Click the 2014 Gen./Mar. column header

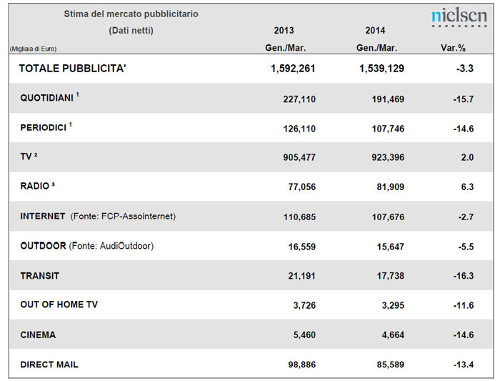click(x=377, y=39)
